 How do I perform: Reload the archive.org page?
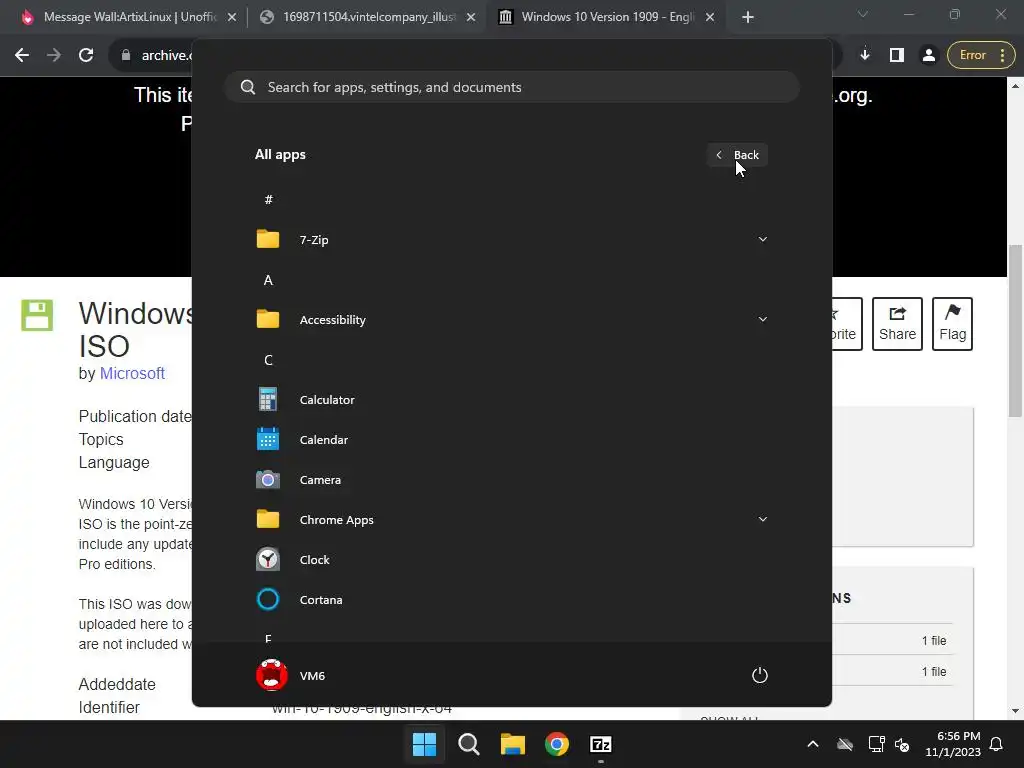(x=86, y=56)
